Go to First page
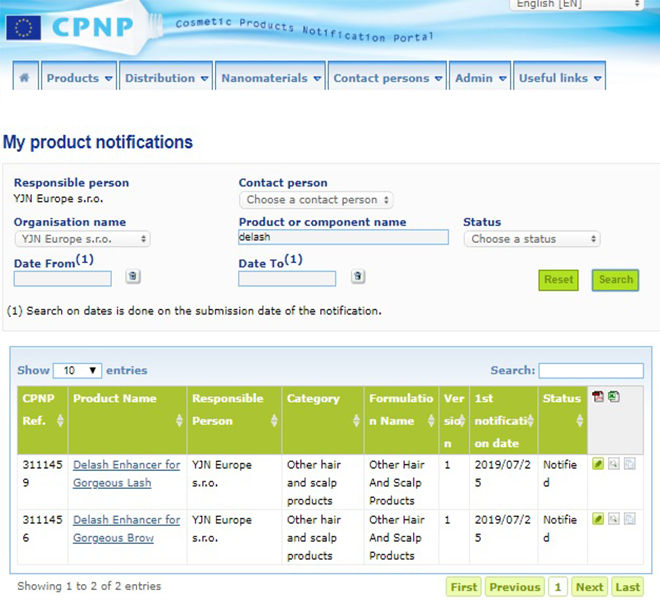 (464, 587)
